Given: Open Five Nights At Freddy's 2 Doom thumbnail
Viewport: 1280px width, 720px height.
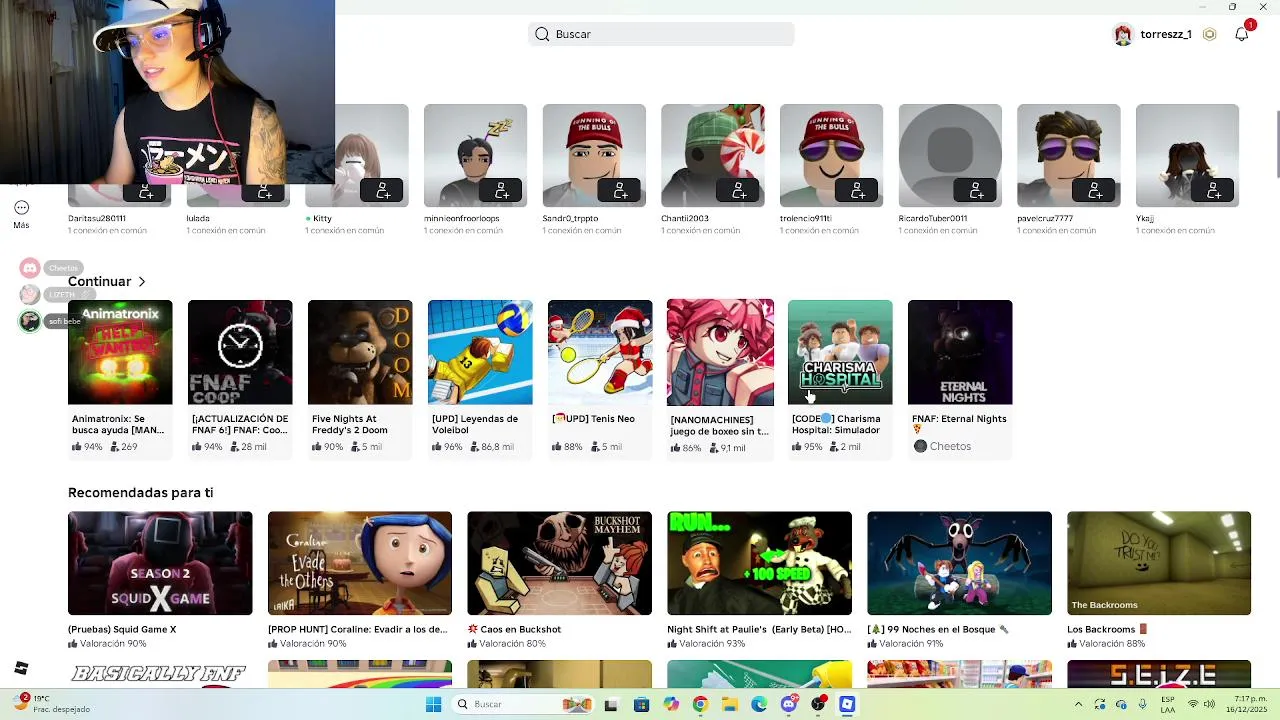Looking at the screenshot, I should point(360,352).
